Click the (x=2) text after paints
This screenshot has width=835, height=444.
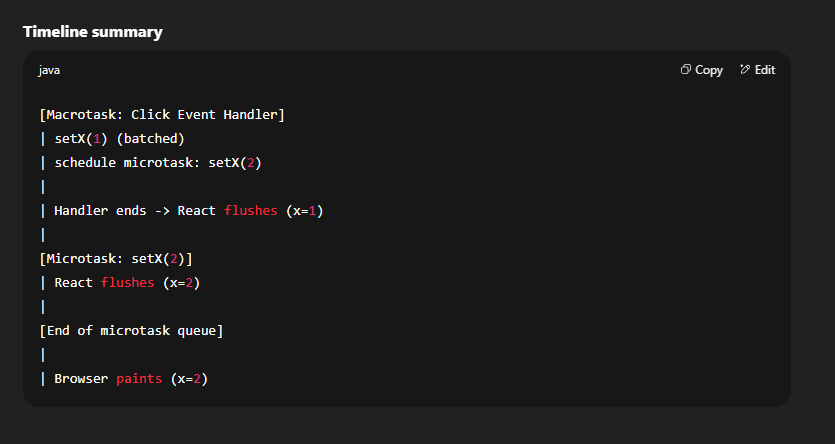pyautogui.click(x=189, y=379)
